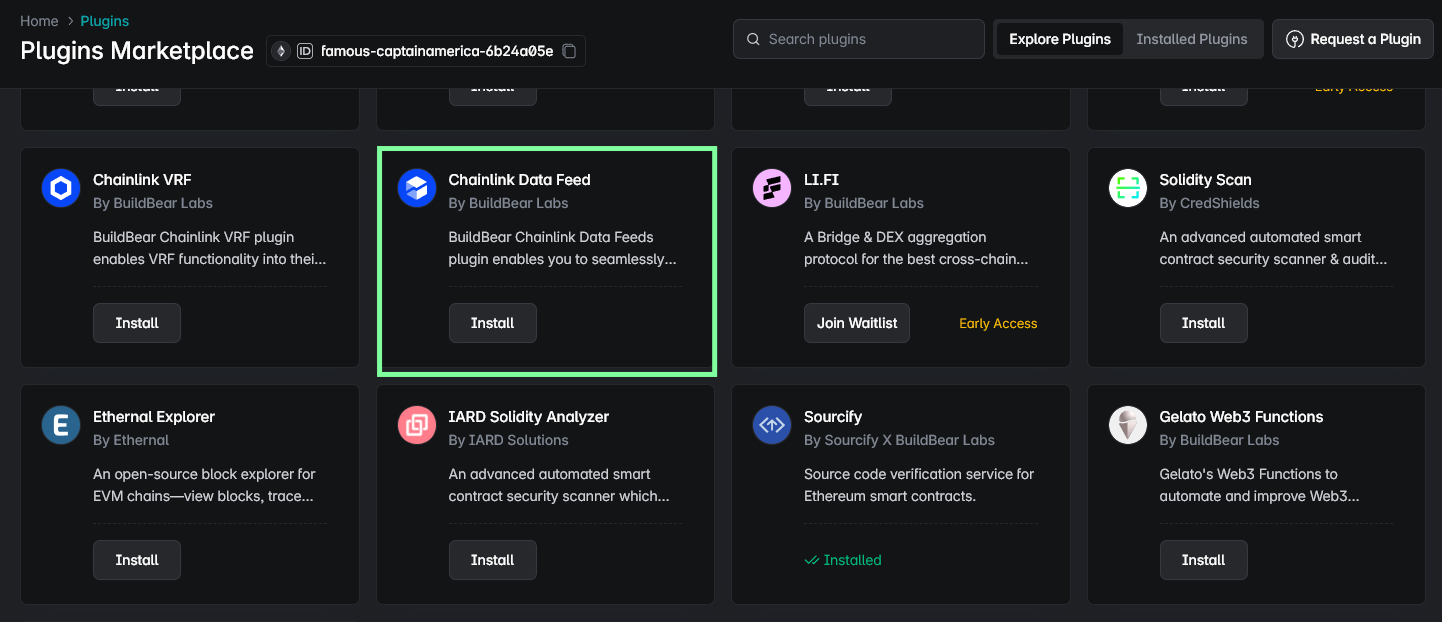Click the Early Access label on LI.FI

[998, 323]
